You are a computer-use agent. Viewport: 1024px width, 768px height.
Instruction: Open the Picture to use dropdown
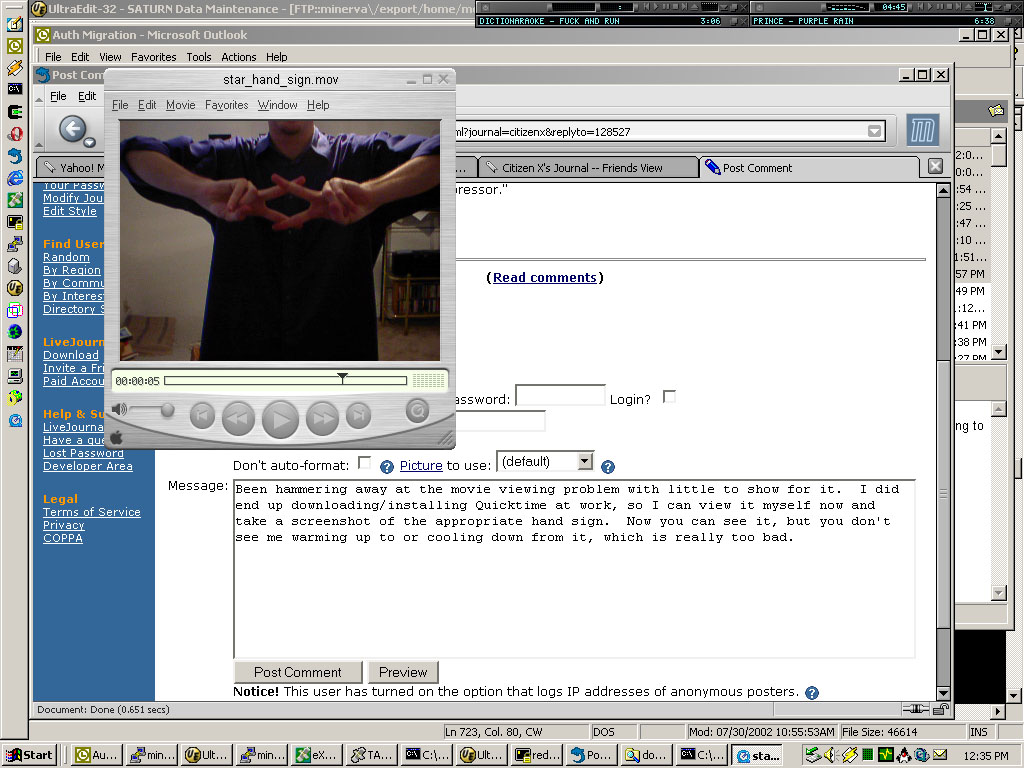tap(585, 462)
